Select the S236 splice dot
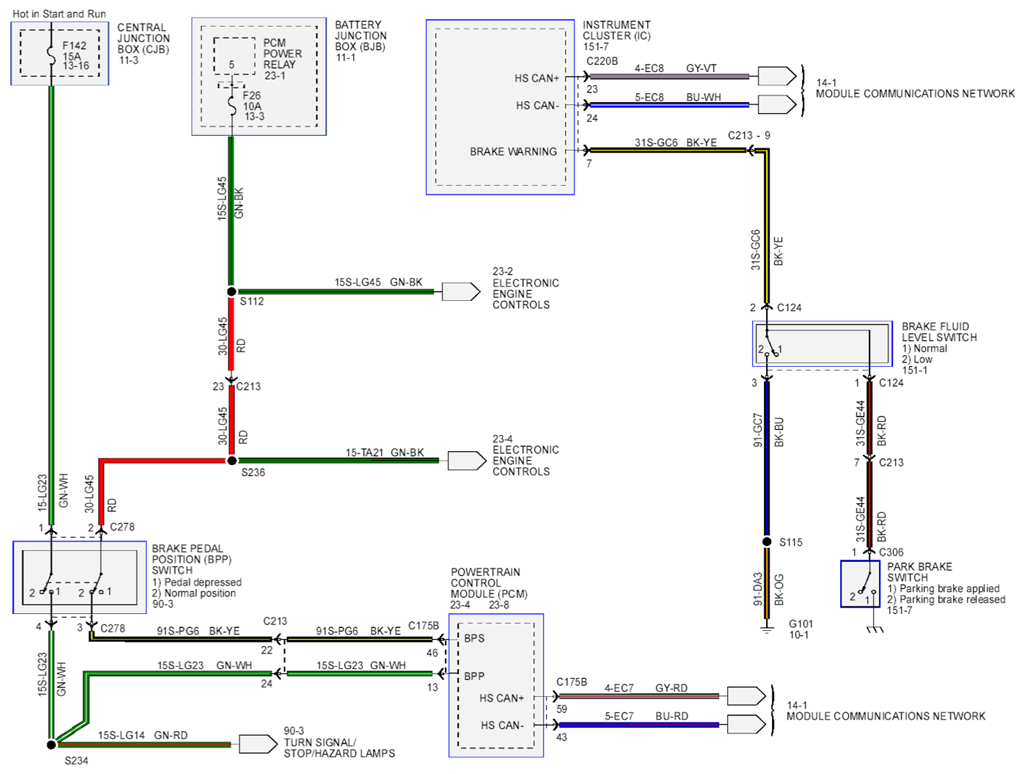Image resolution: width=1025 pixels, height=774 pixels. (231, 460)
